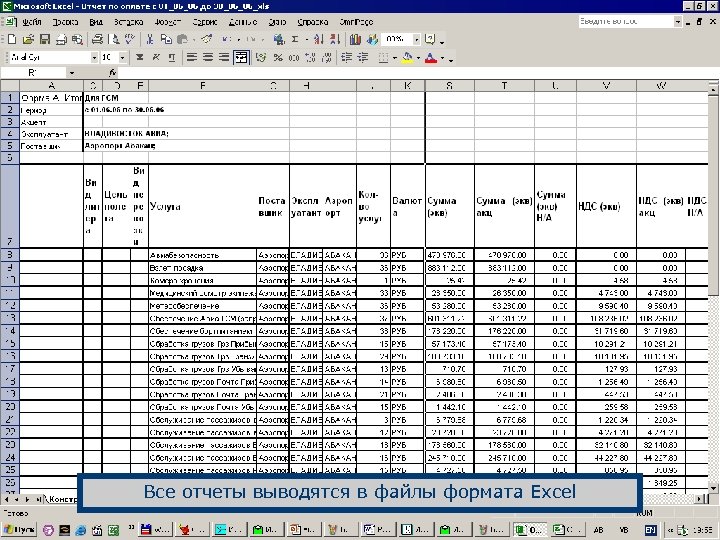Click the Redo arrow icon

pos(251,39)
